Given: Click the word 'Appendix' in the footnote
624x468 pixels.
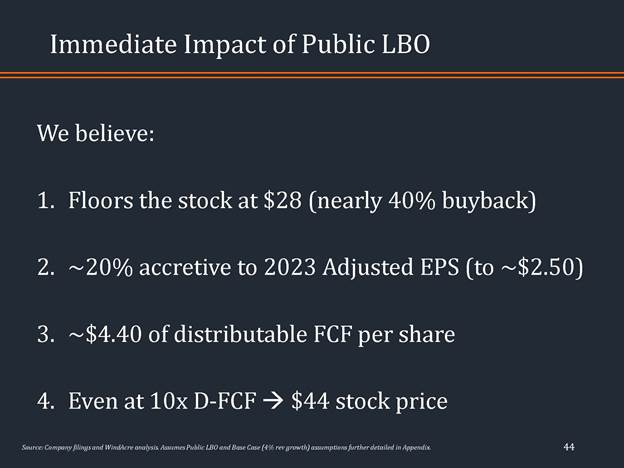Looking at the screenshot, I should click(x=416, y=444).
